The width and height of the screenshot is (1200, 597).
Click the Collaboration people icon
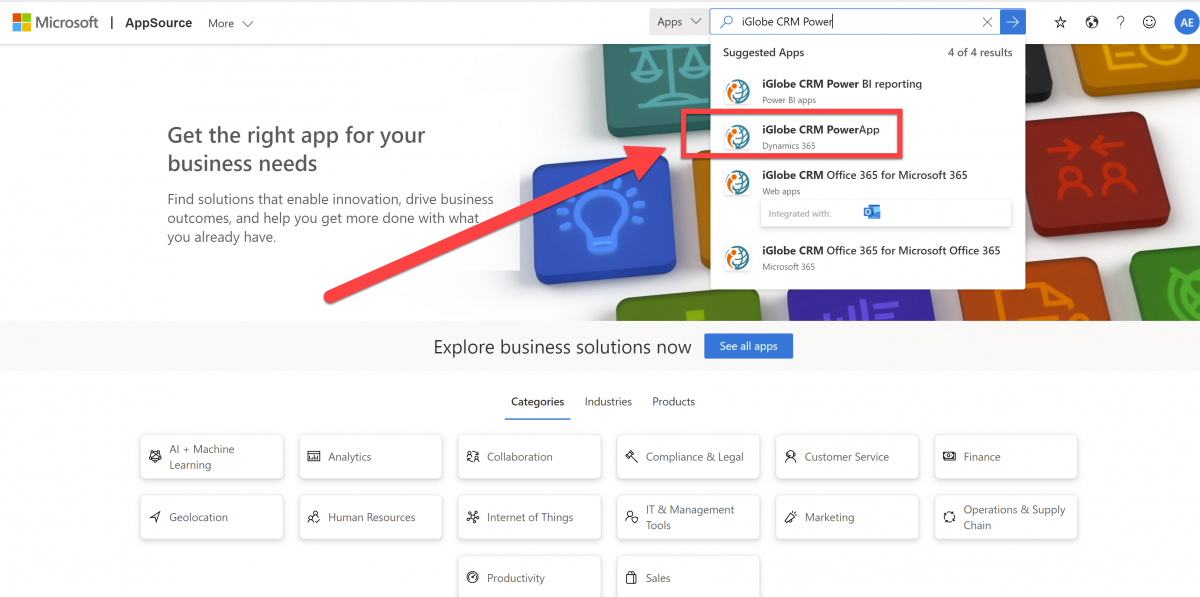473,457
